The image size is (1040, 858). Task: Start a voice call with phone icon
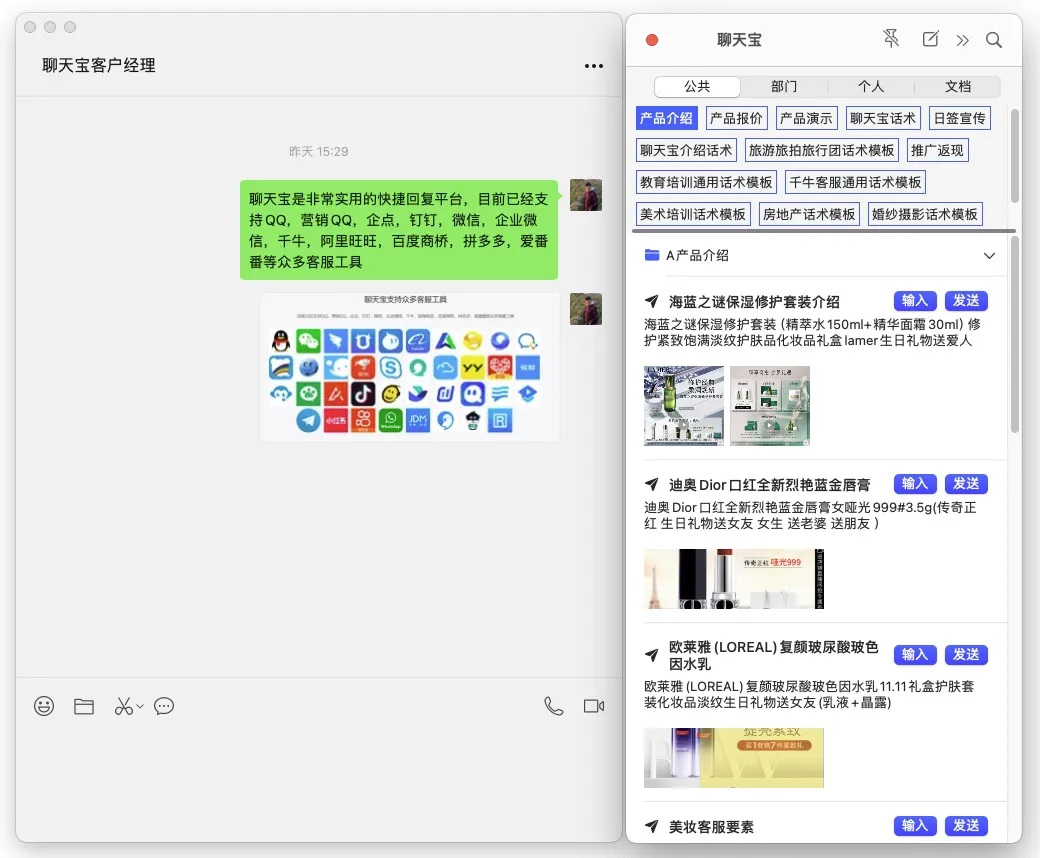click(553, 706)
